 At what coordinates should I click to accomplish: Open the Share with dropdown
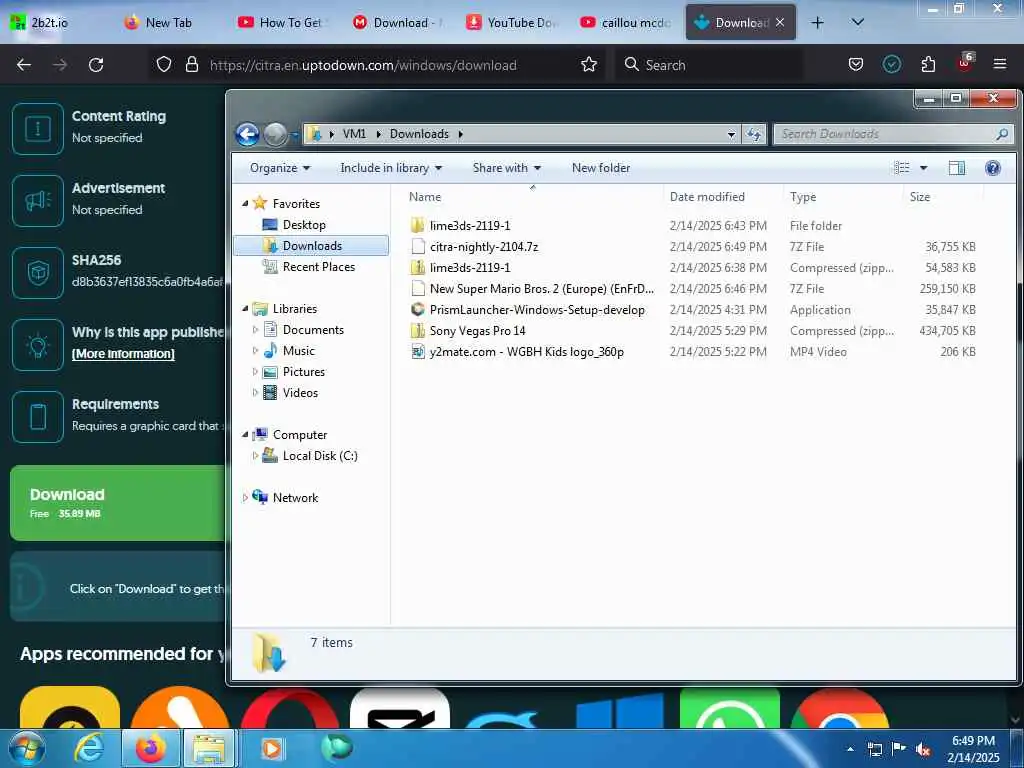click(x=507, y=168)
